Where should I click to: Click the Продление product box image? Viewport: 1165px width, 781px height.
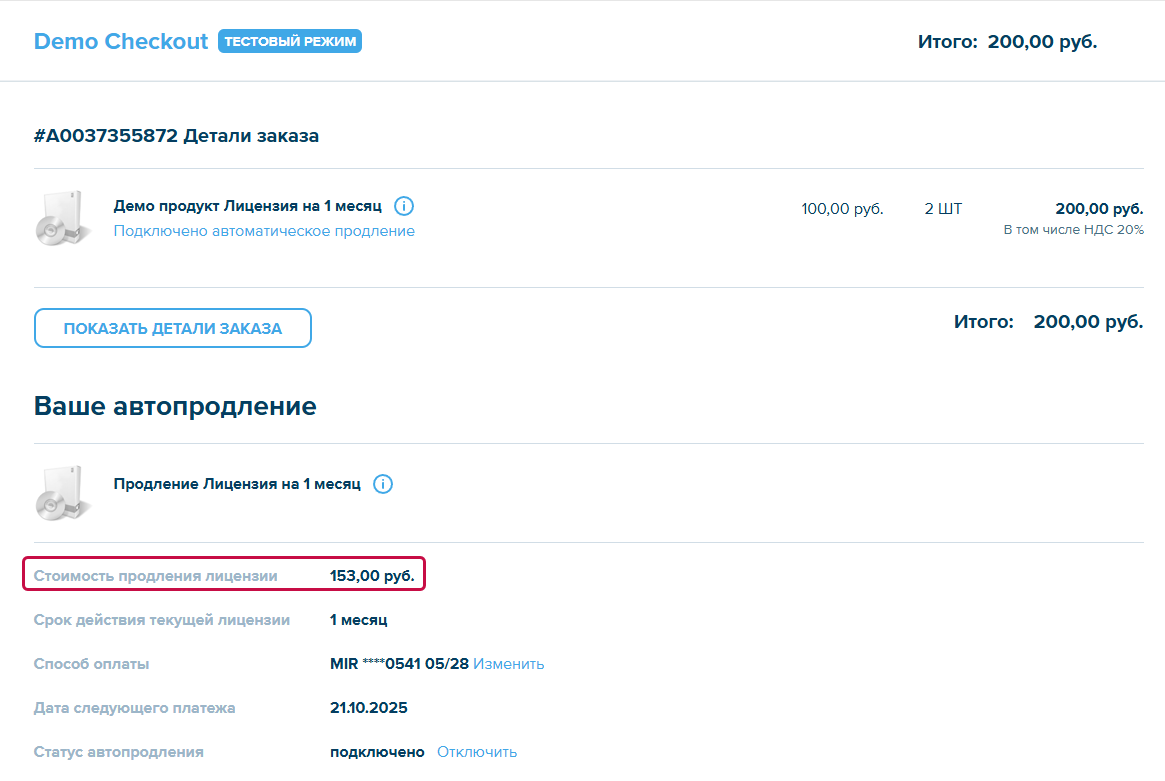[63, 493]
